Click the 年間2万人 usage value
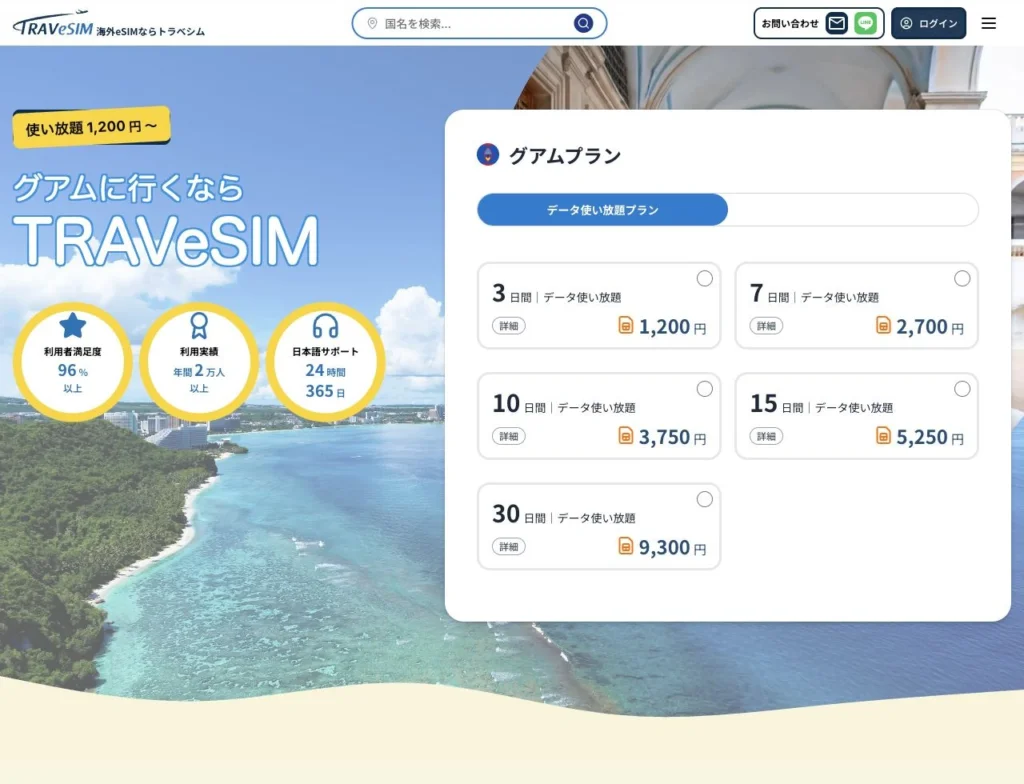Image resolution: width=1024 pixels, height=784 pixels. tap(199, 371)
